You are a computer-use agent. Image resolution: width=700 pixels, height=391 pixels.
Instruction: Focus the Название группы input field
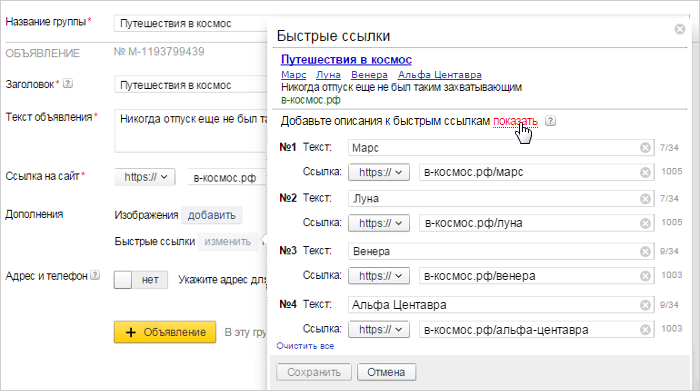(x=191, y=23)
